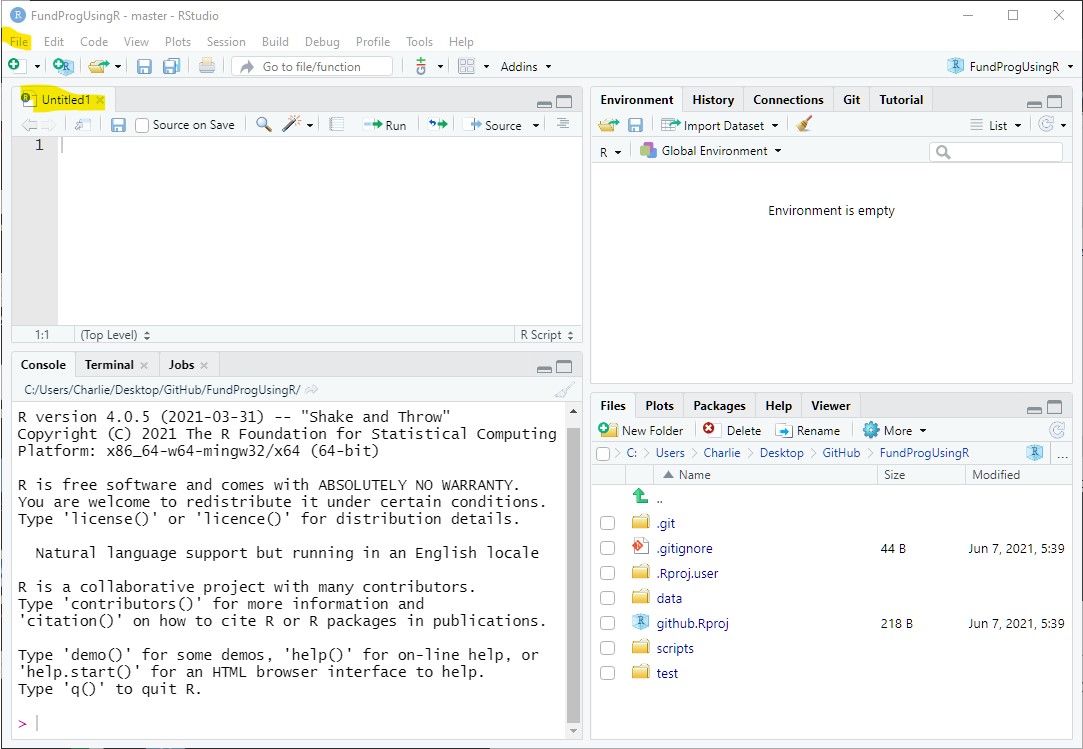Check the .git folder checkbox
Image resolution: width=1083 pixels, height=749 pixels.
[x=607, y=523]
